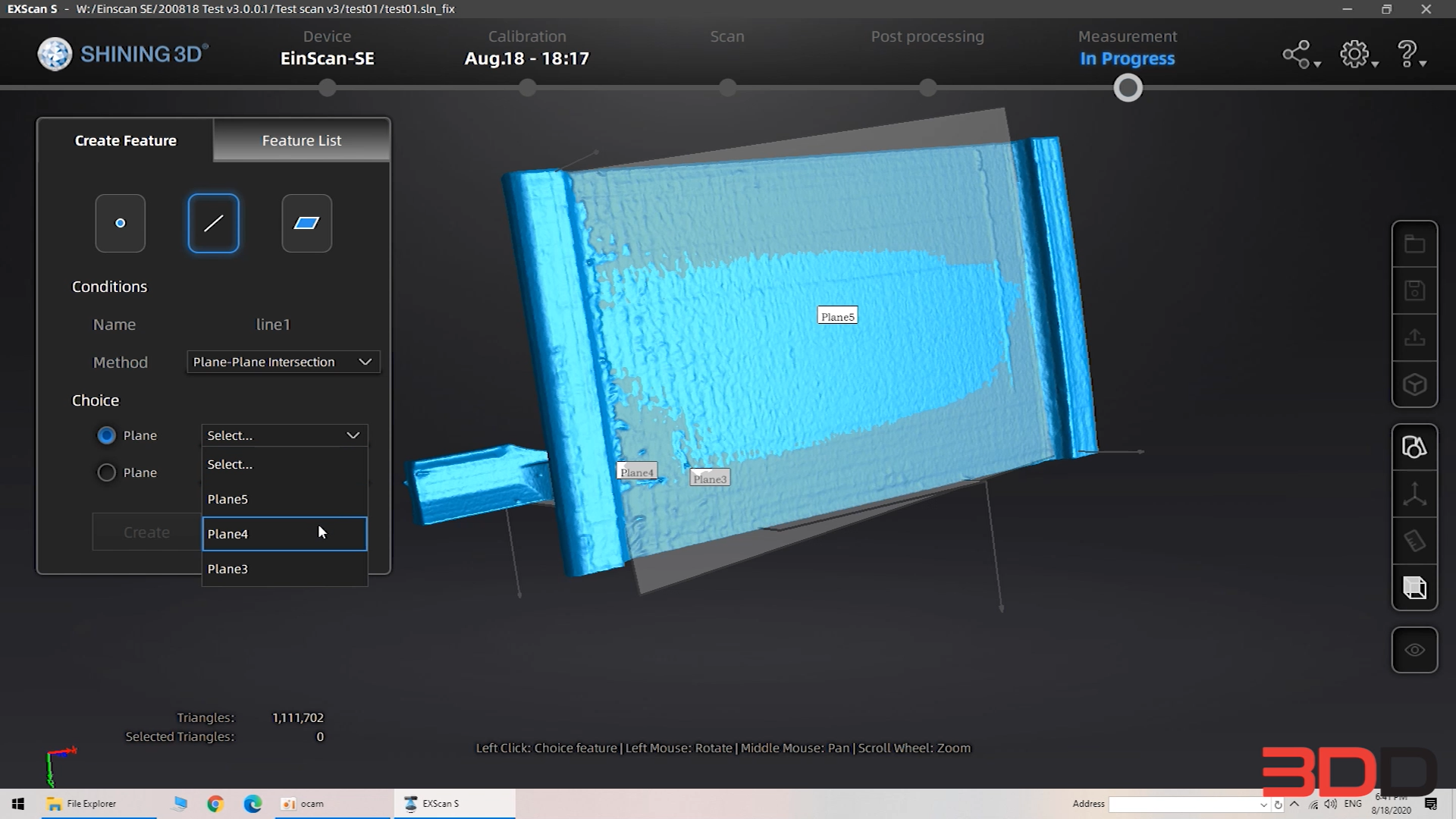1456x819 pixels.
Task: Click the coordinate axes sidebar icon
Action: click(1414, 494)
